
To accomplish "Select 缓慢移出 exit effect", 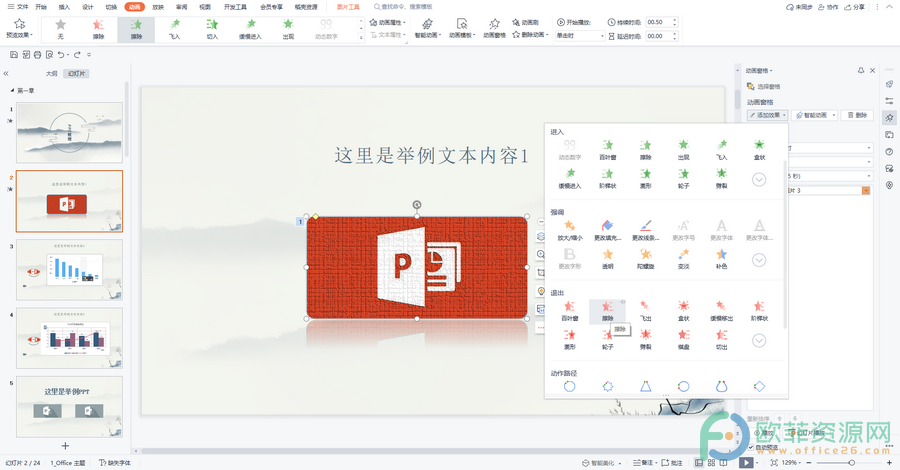I will tap(721, 310).
